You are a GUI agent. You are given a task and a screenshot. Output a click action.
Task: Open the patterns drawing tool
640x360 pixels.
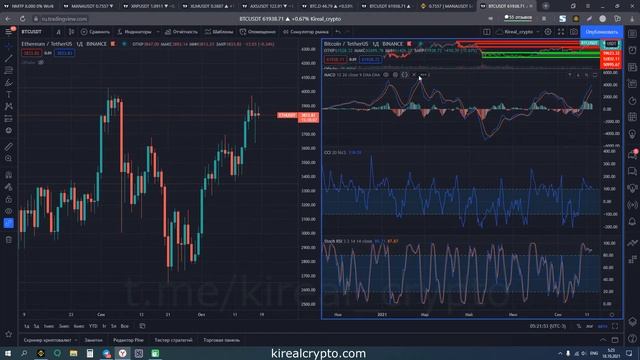click(9, 106)
